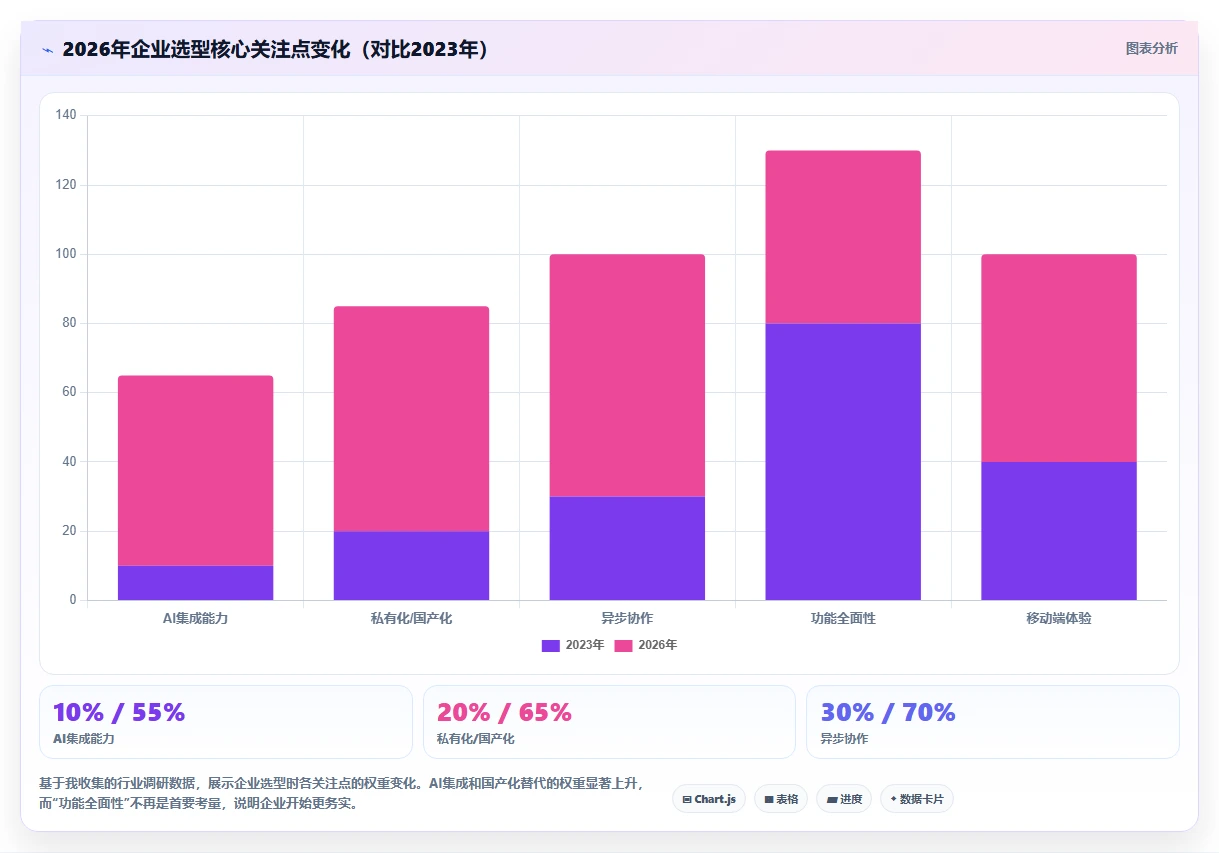Toggle the 2023年 legend item

pyautogui.click(x=573, y=645)
